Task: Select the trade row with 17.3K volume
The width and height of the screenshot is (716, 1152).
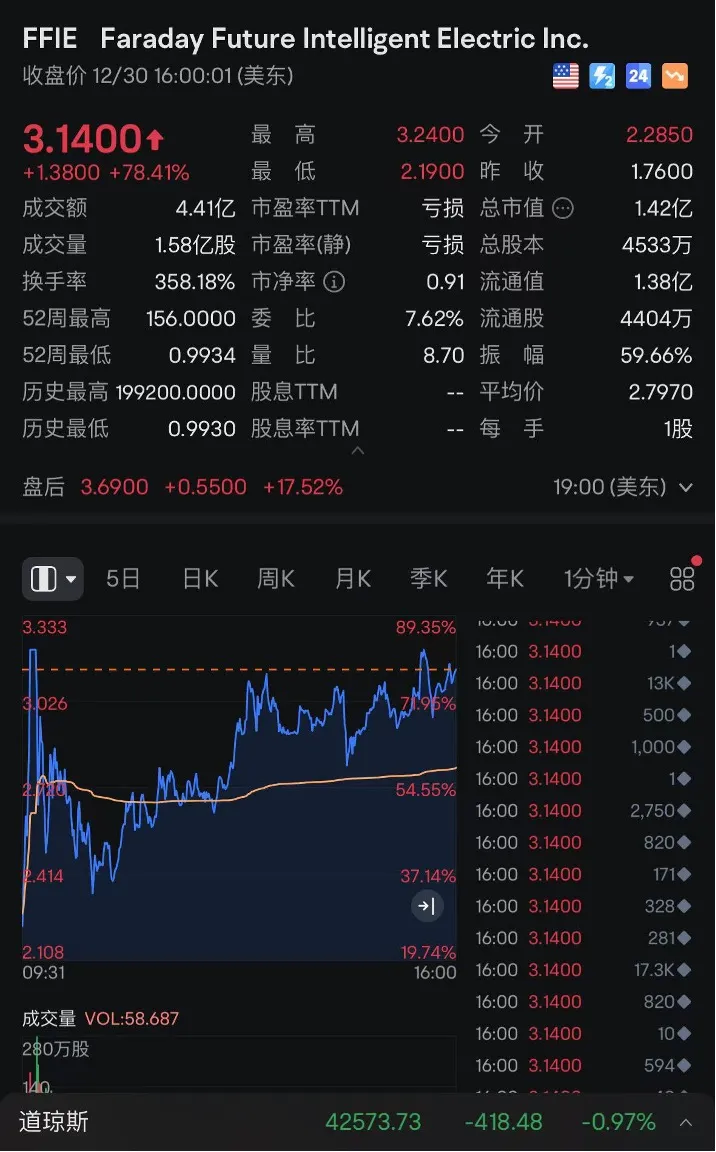Action: tap(583, 970)
